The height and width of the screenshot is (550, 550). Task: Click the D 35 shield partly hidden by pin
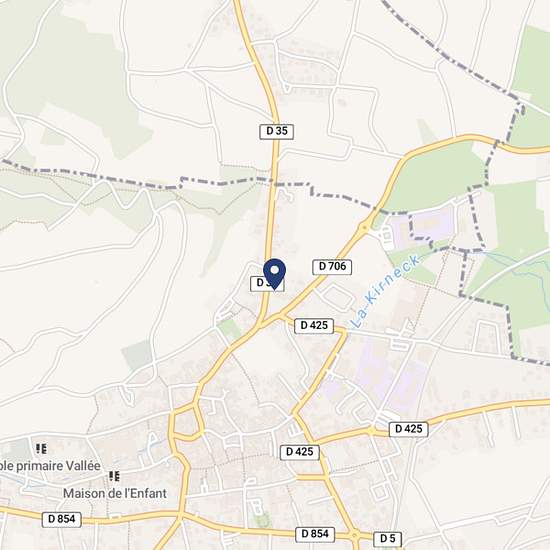[x=267, y=283]
